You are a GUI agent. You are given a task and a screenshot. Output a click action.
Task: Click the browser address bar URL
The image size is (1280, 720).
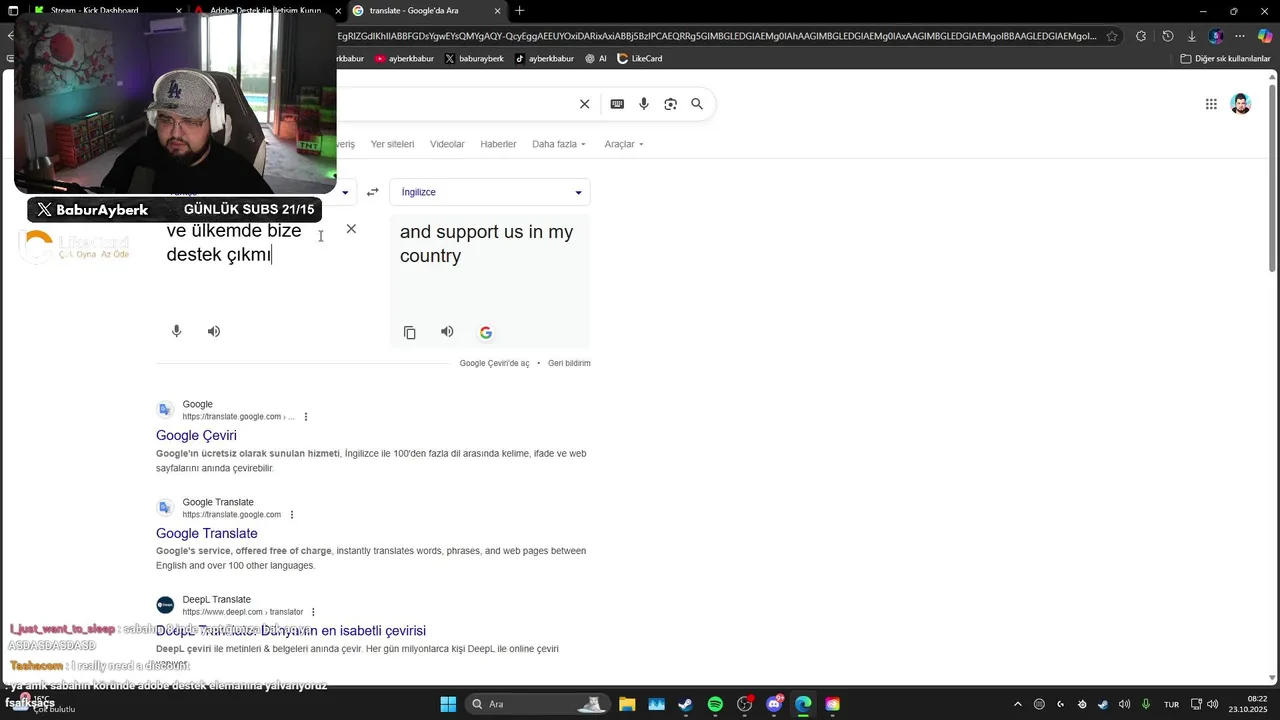[717, 36]
